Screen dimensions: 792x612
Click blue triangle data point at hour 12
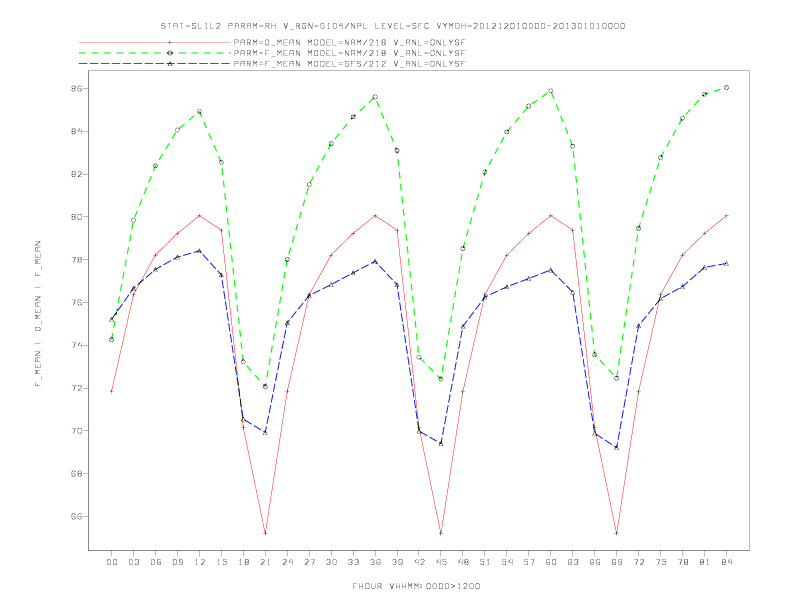(x=200, y=250)
